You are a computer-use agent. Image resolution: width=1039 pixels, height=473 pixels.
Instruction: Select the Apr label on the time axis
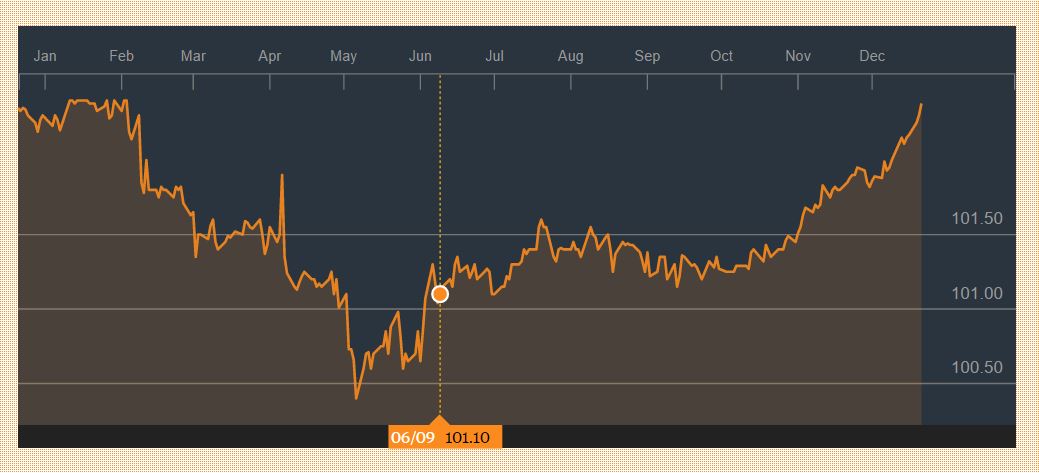pos(270,56)
